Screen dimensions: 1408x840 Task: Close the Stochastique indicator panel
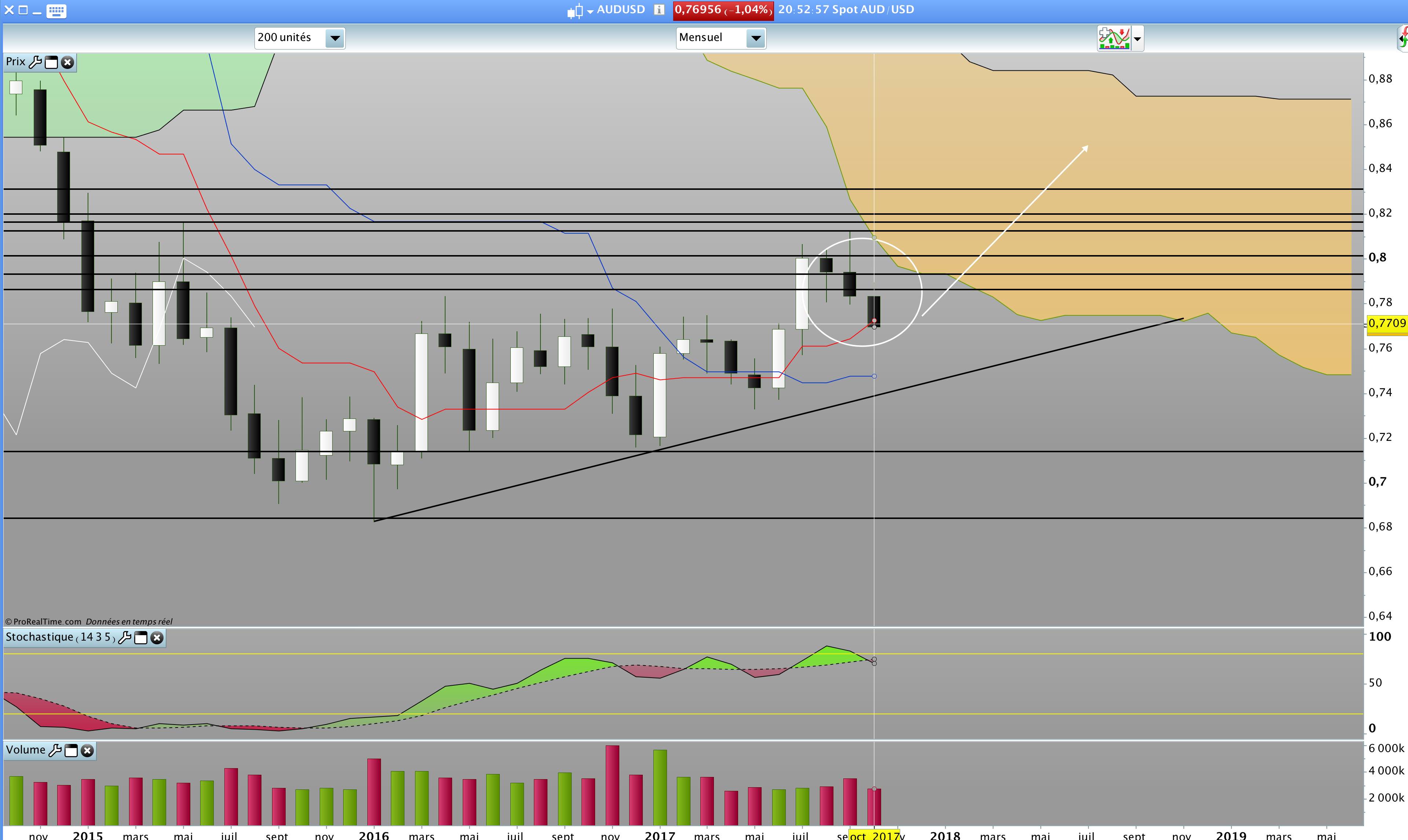[x=157, y=638]
